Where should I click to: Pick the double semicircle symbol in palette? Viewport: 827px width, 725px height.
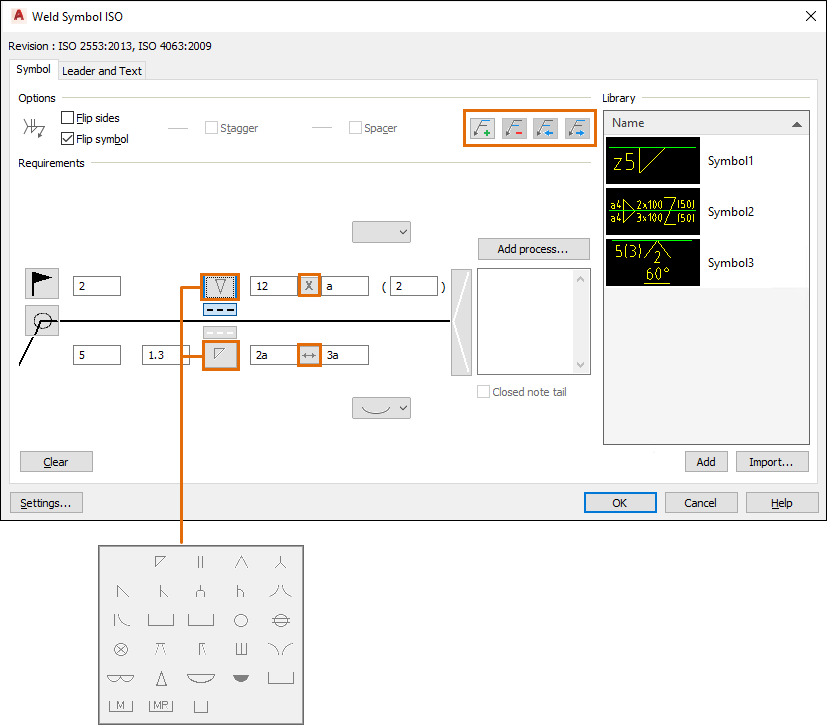121,678
